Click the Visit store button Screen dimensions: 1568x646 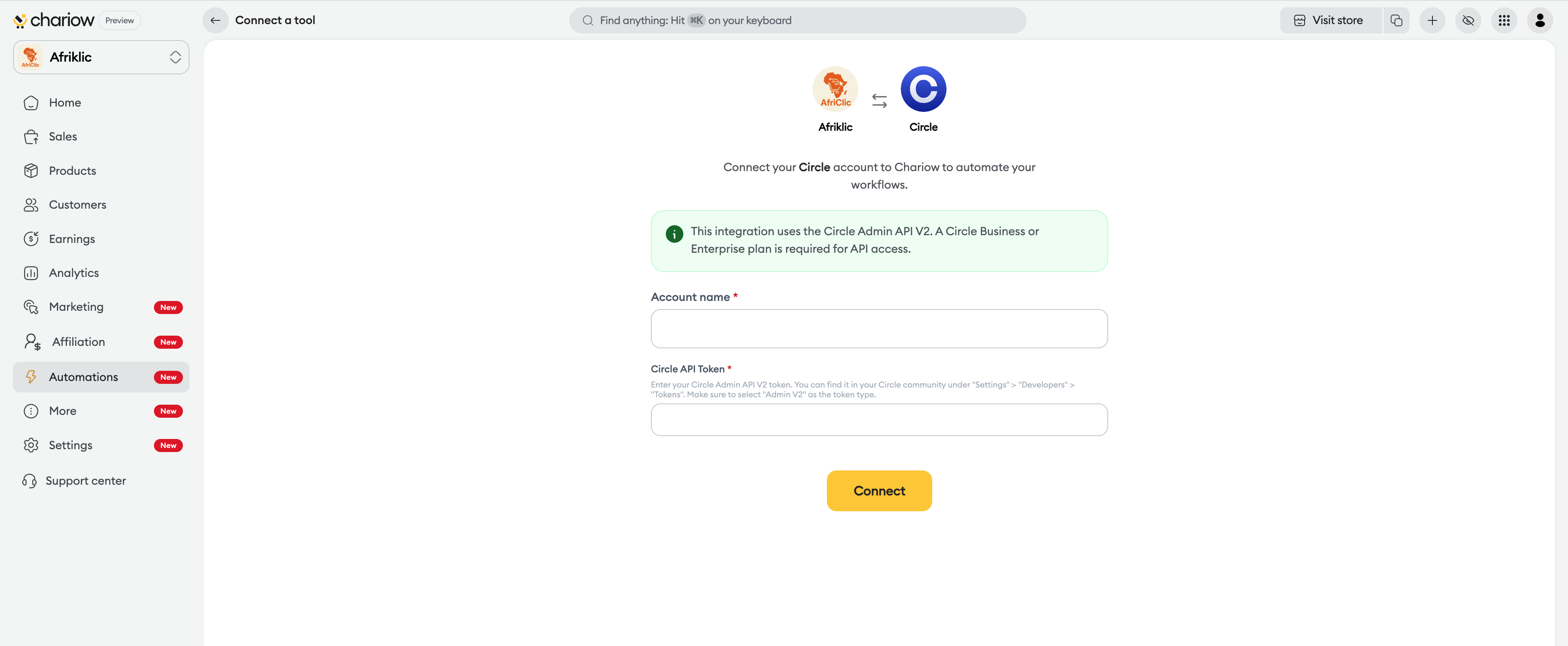tap(1330, 20)
